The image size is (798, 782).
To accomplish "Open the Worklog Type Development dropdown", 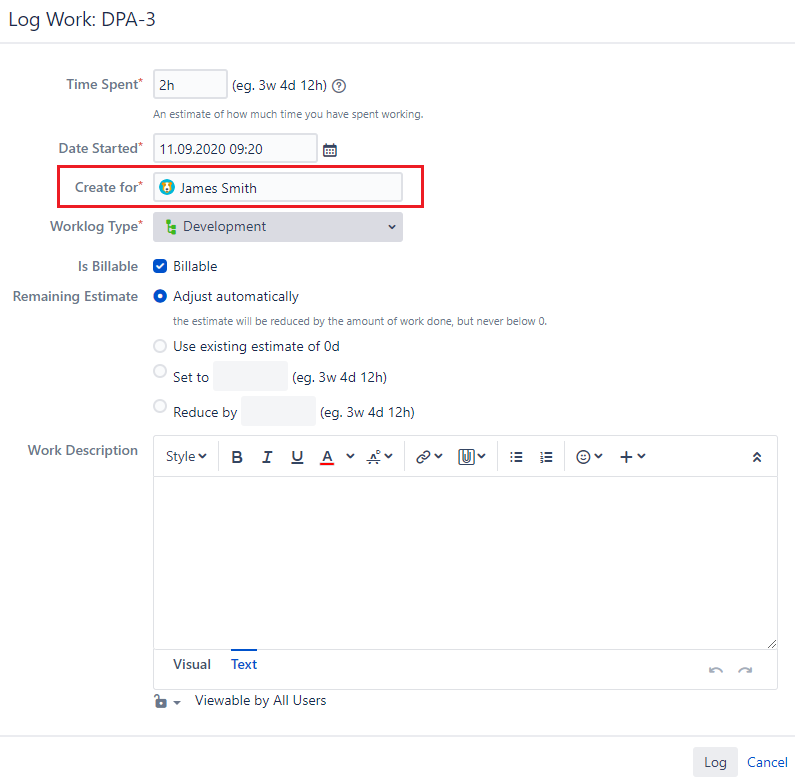I will (278, 227).
